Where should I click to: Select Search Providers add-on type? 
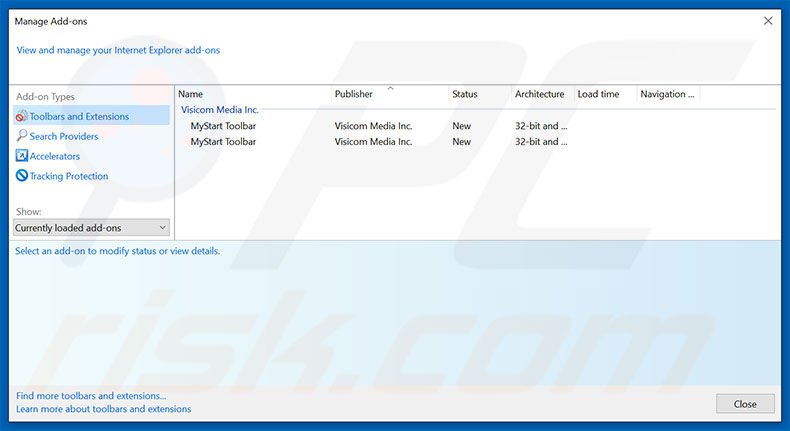pyautogui.click(x=63, y=136)
